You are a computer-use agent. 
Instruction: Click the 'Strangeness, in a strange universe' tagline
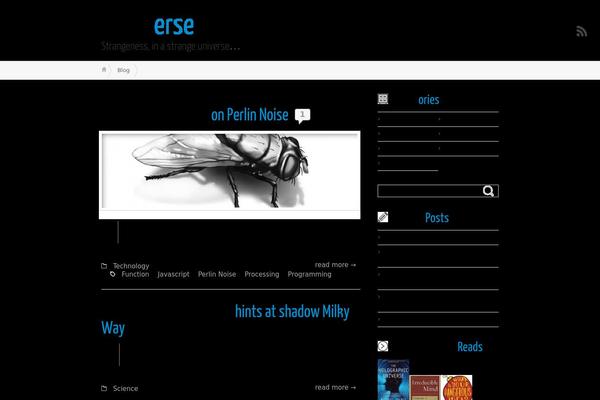tap(171, 46)
